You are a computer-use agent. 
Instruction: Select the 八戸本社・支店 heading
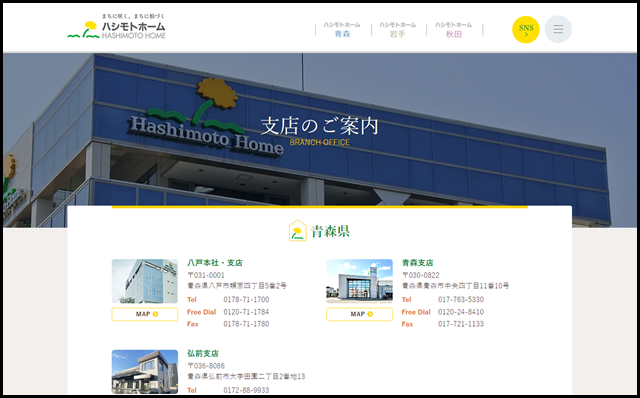(x=215, y=263)
